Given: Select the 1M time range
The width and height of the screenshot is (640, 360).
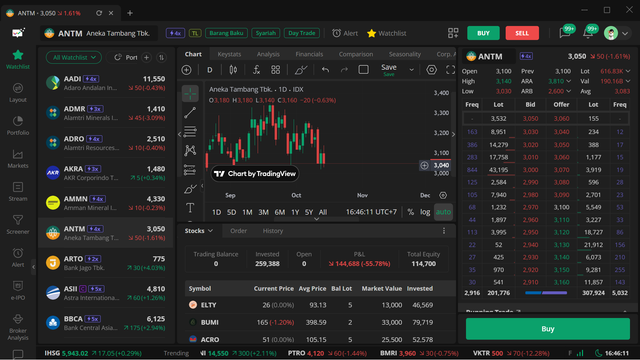Looking at the screenshot, I should (x=247, y=212).
